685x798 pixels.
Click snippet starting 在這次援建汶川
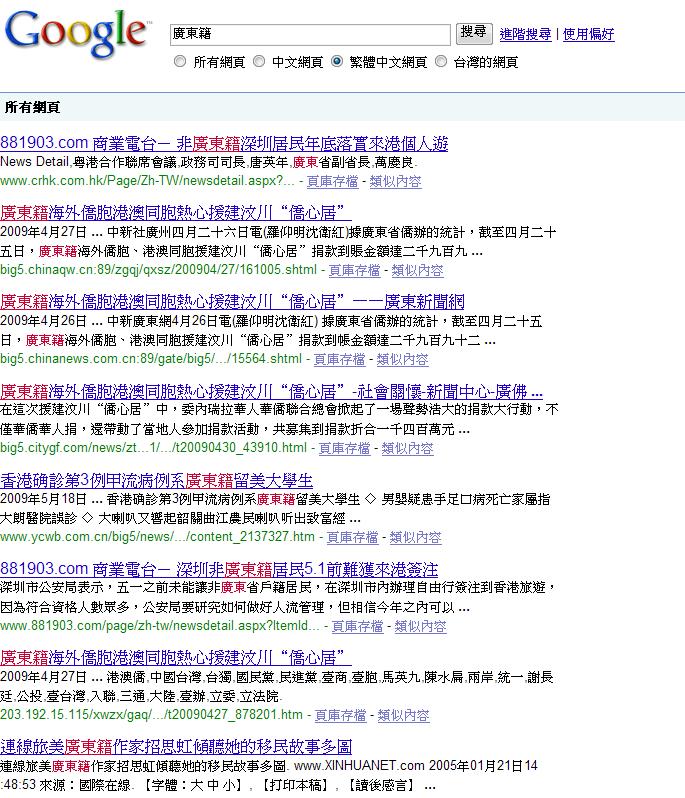pos(279,419)
